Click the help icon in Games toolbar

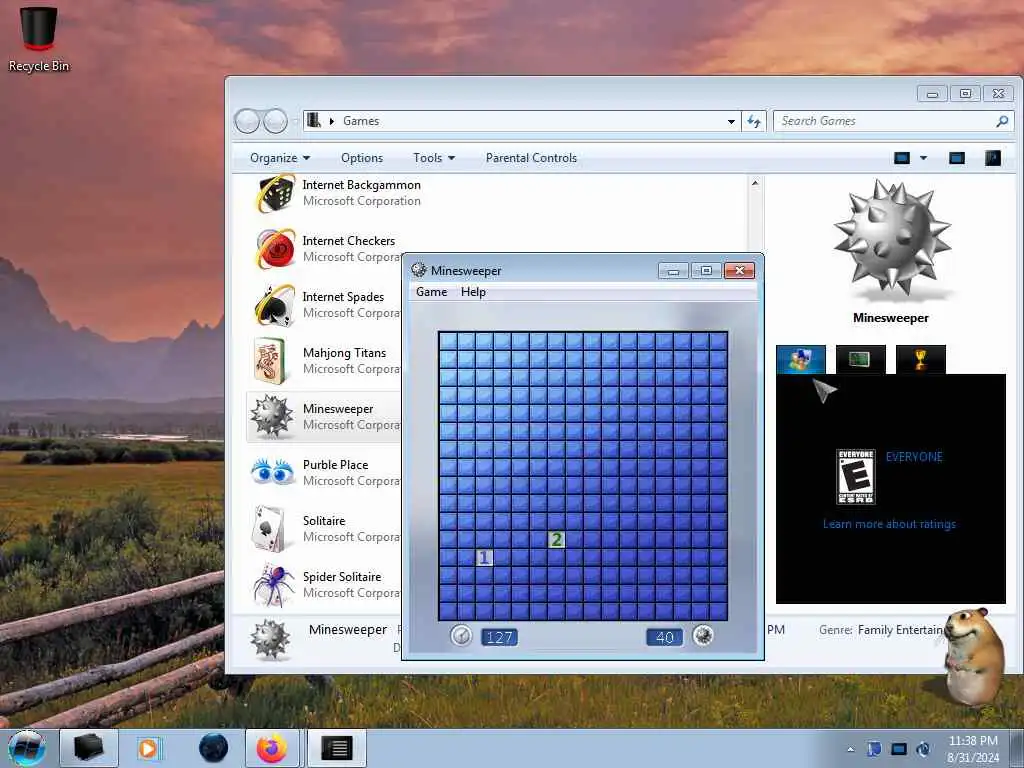993,158
